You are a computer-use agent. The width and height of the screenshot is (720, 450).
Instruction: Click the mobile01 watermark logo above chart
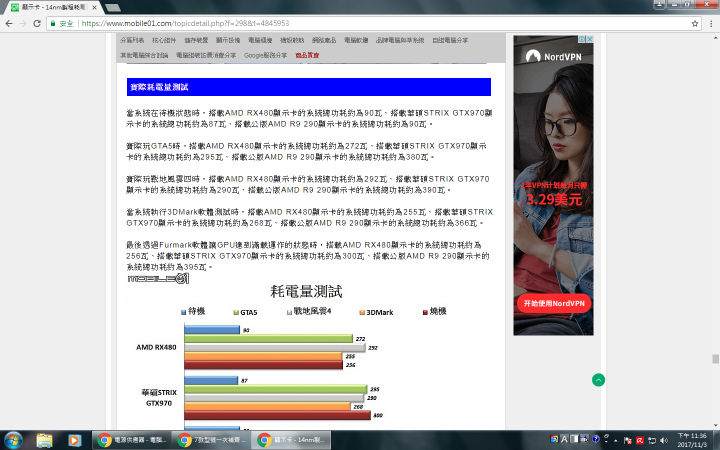click(x=158, y=279)
